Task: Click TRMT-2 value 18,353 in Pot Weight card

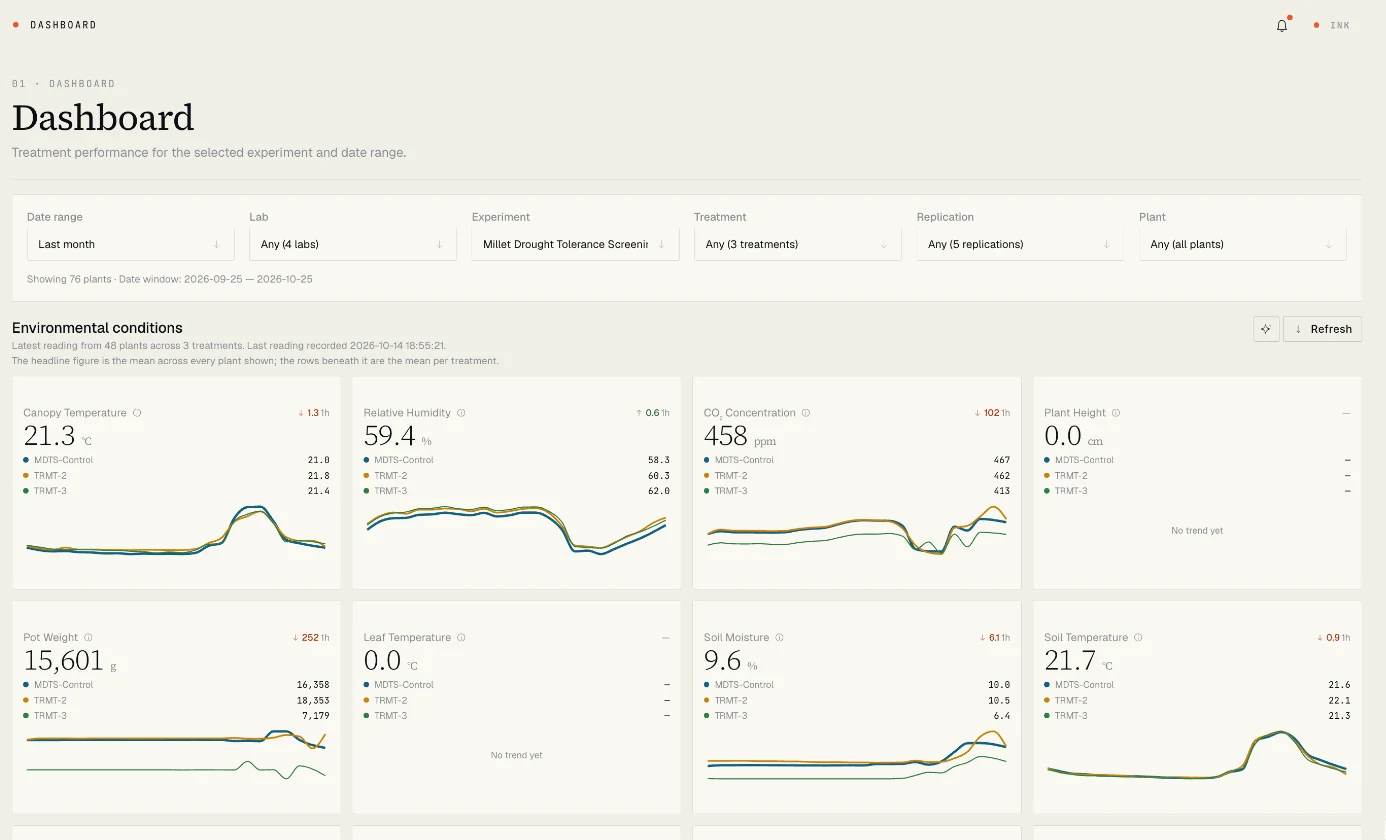Action: (x=313, y=701)
